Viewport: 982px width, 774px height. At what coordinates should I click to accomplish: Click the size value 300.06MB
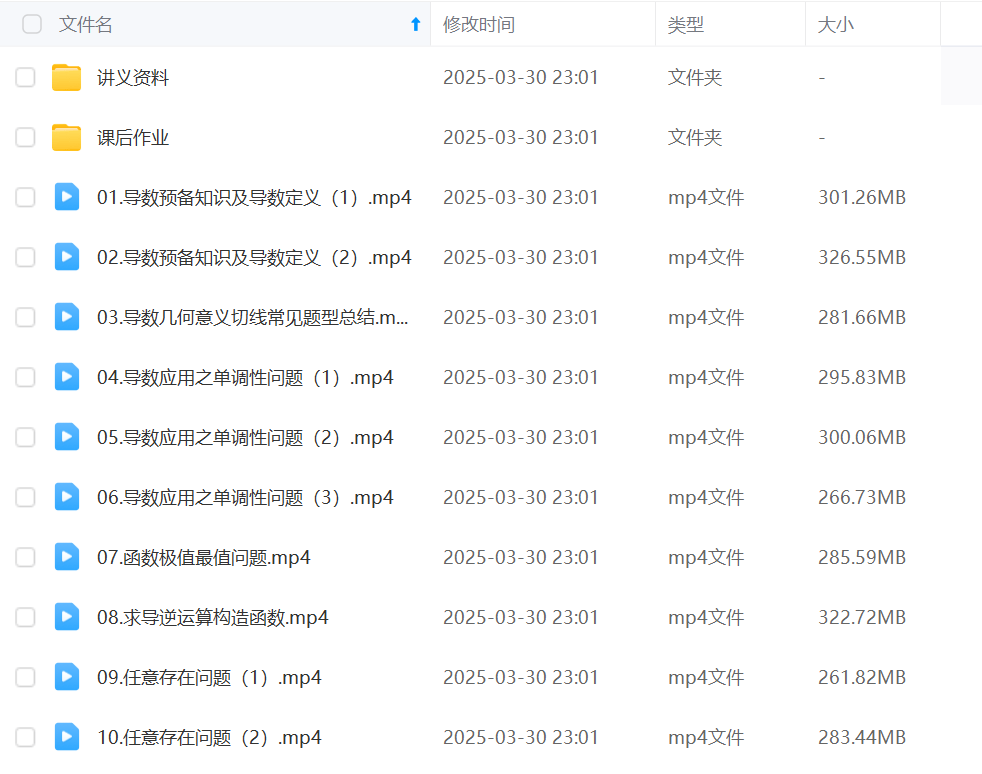[x=862, y=437]
